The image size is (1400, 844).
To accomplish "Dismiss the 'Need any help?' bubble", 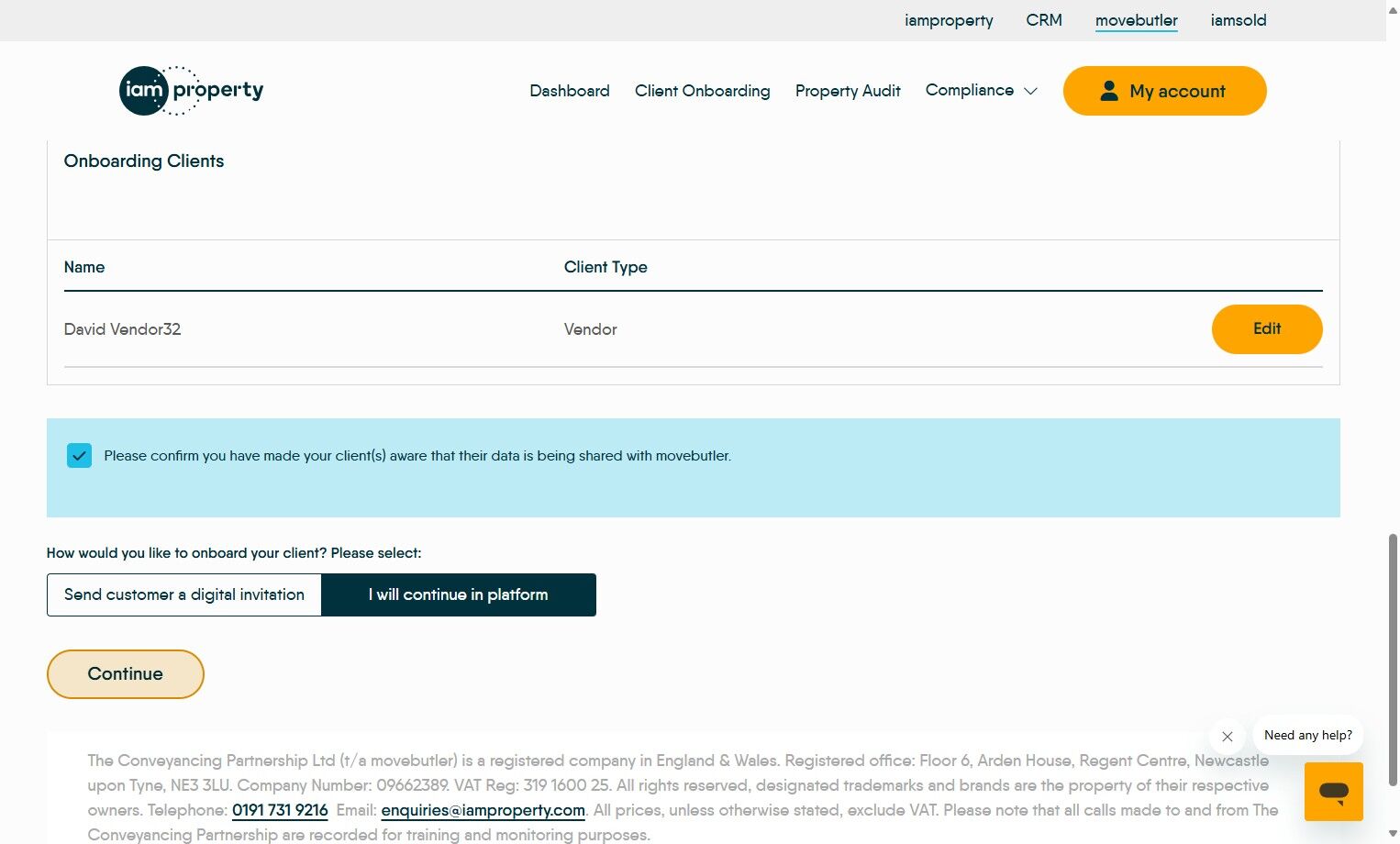I will pos(1227,736).
